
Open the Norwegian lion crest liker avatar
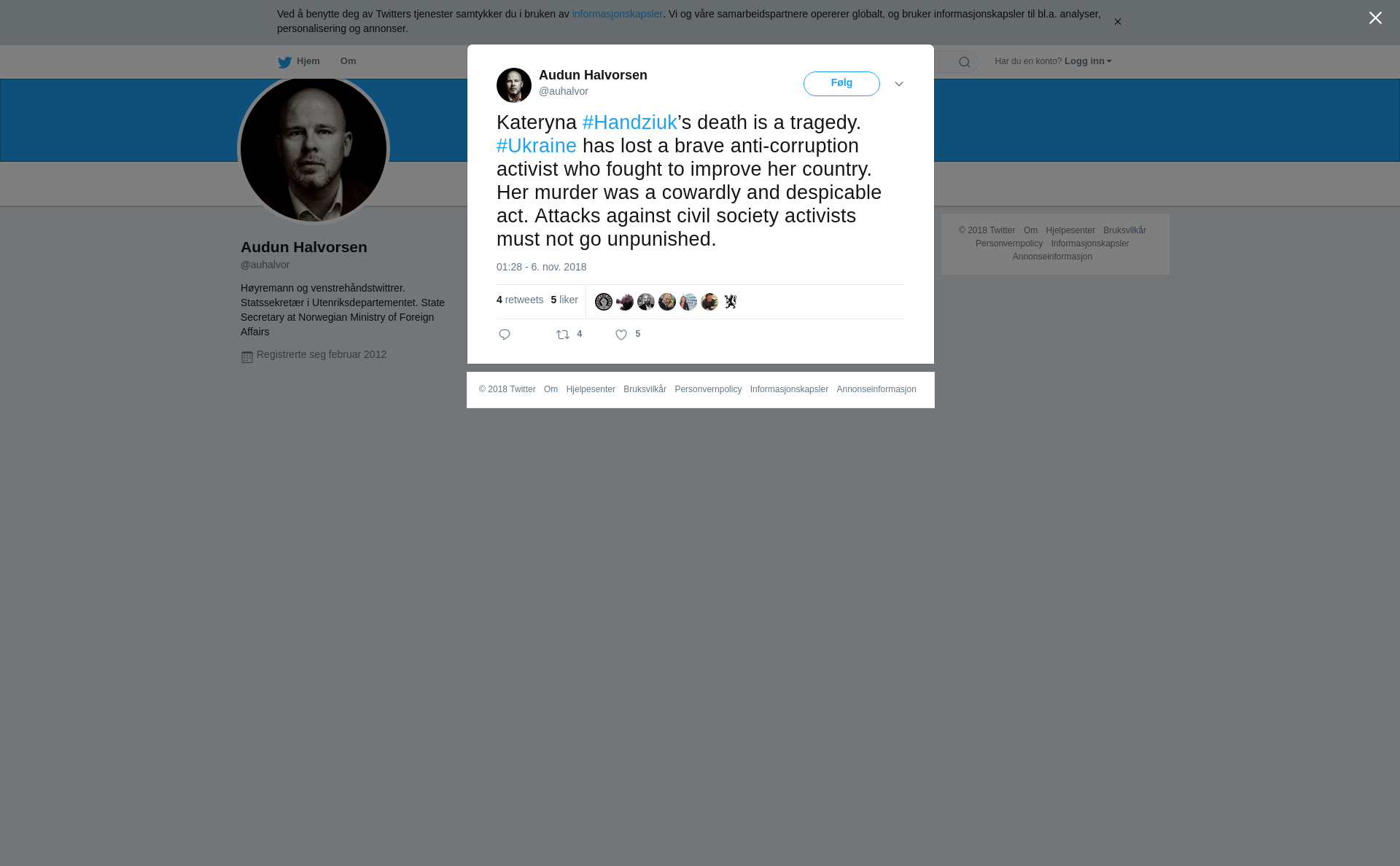[x=731, y=302]
